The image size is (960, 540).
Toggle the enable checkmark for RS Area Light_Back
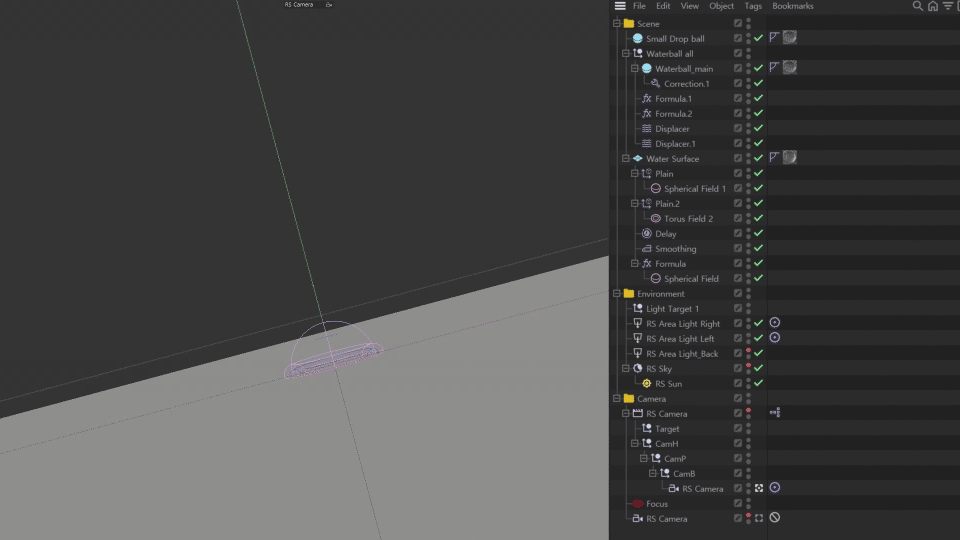[x=759, y=353]
